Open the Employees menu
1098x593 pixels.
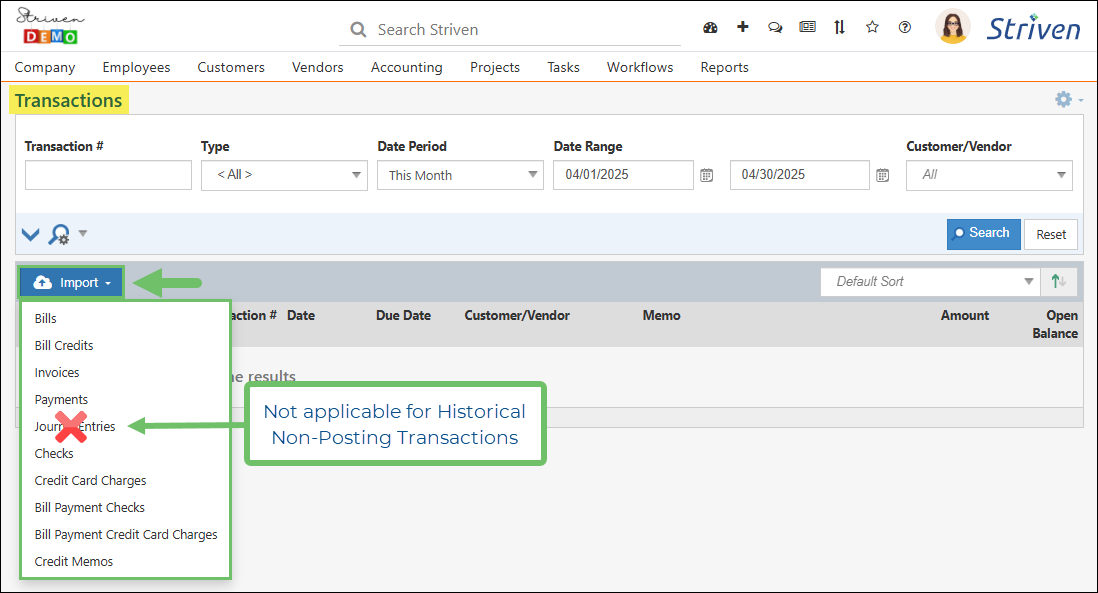coord(137,67)
